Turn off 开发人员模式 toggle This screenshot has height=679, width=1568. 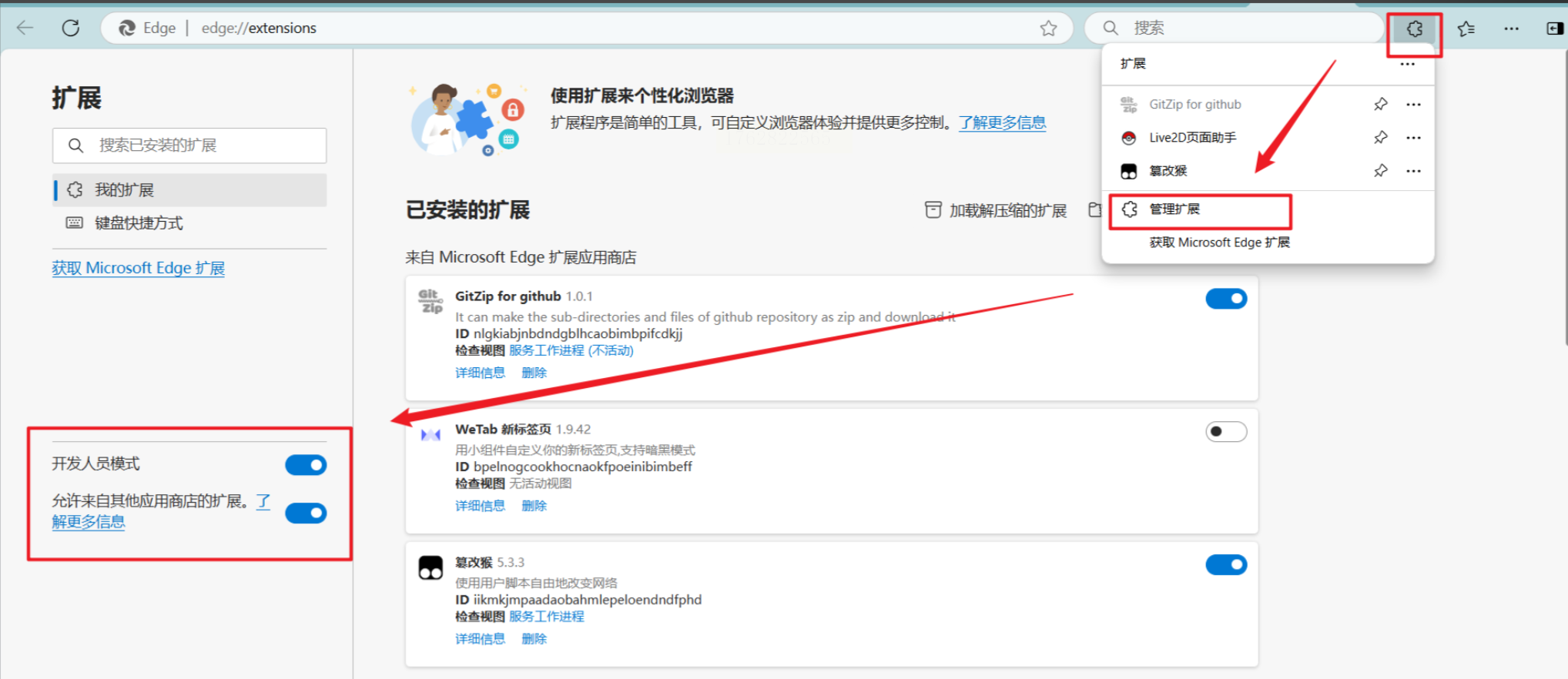[x=306, y=465]
